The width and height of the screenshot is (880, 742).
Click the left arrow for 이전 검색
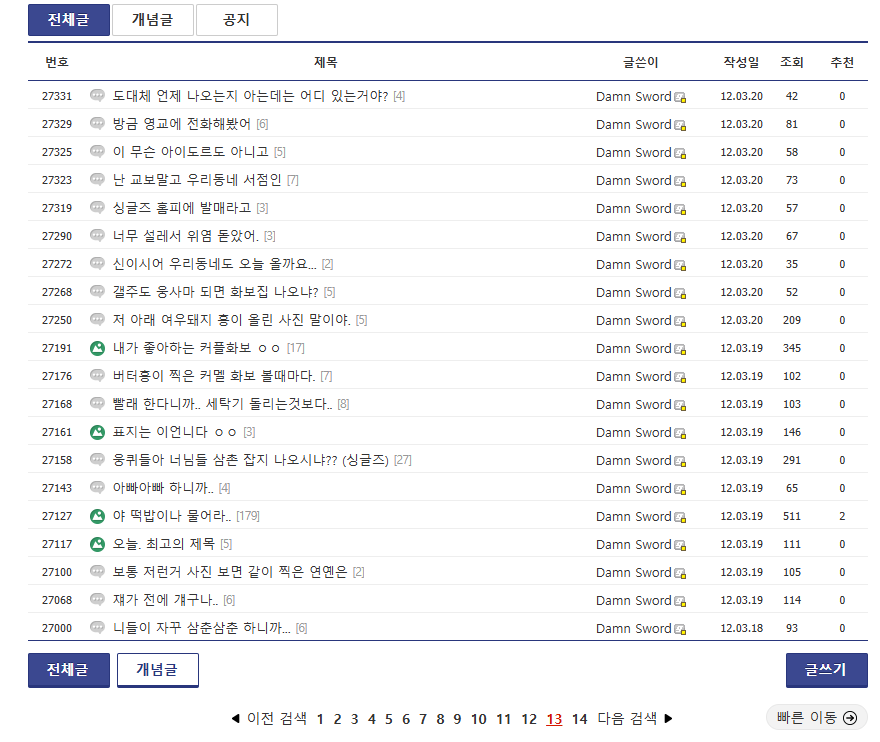pos(236,719)
